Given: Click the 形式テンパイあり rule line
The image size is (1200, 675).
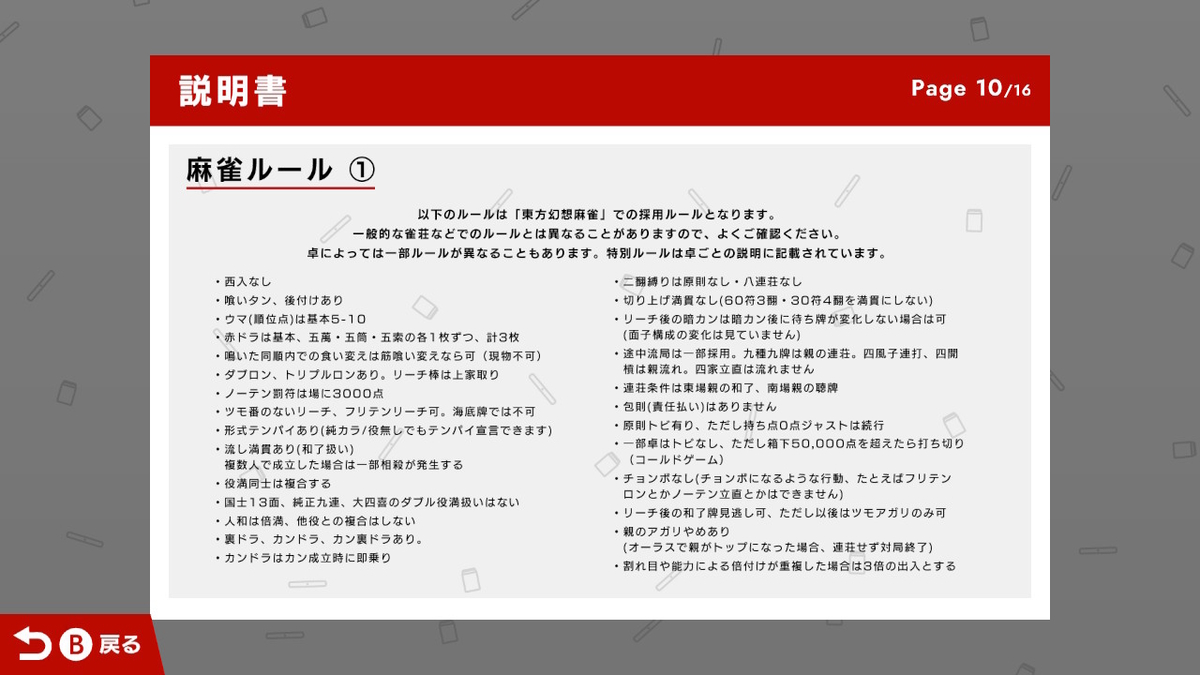Looking at the screenshot, I should point(383,430).
